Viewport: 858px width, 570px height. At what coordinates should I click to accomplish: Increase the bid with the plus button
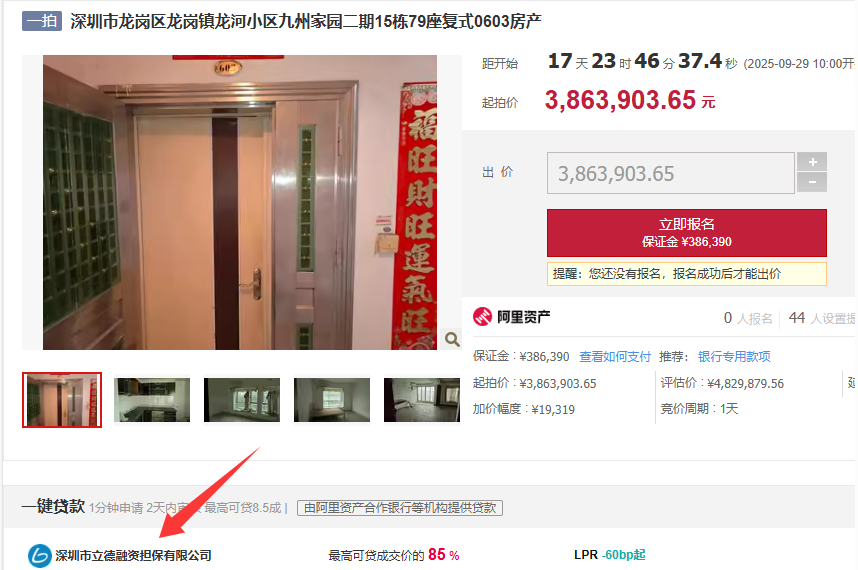coord(812,162)
